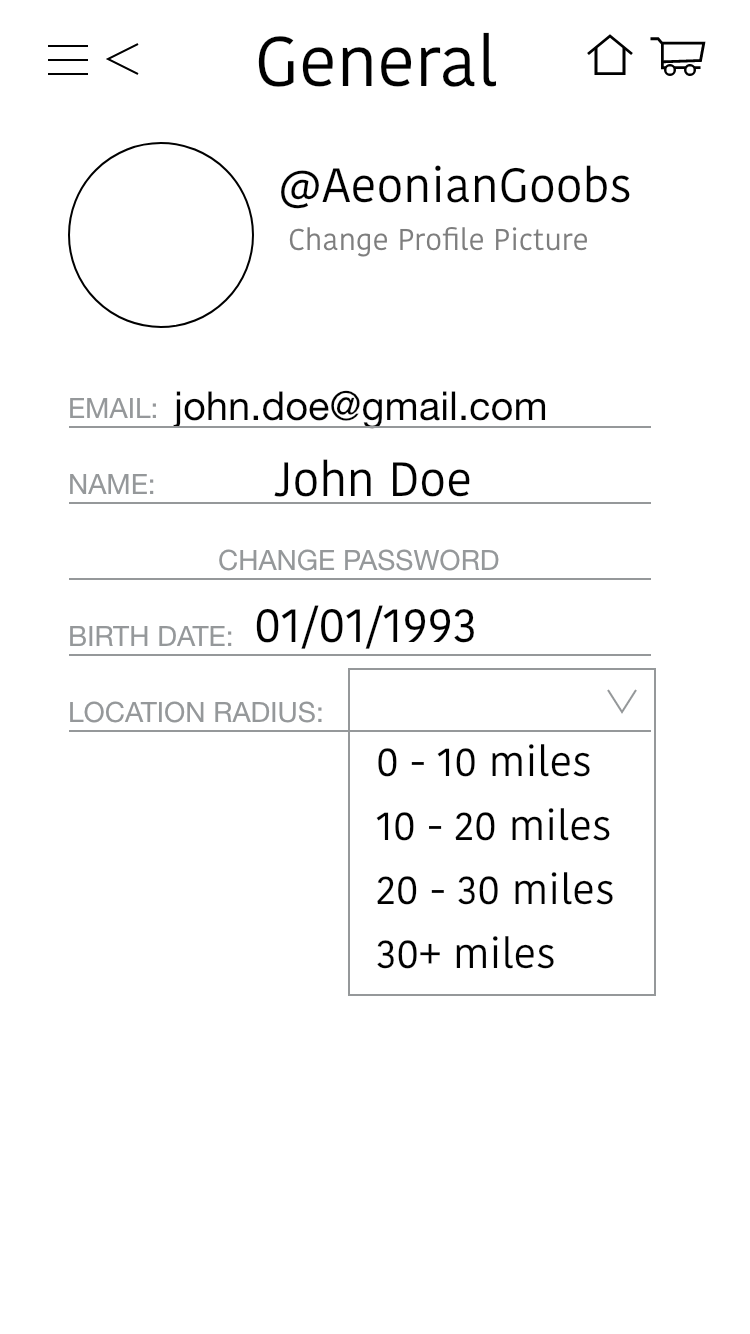
Task: Edit the email address field
Action: pyautogui.click(x=360, y=407)
